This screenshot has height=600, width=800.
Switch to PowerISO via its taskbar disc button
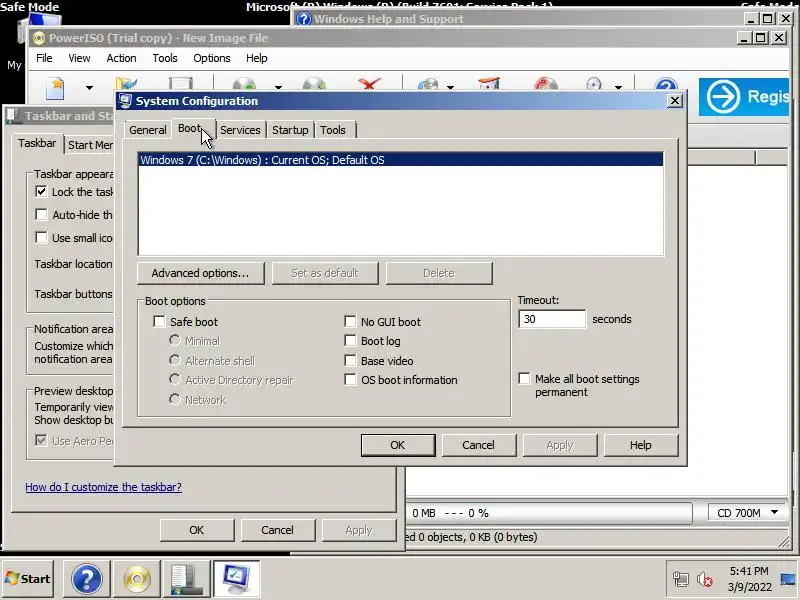tap(137, 579)
